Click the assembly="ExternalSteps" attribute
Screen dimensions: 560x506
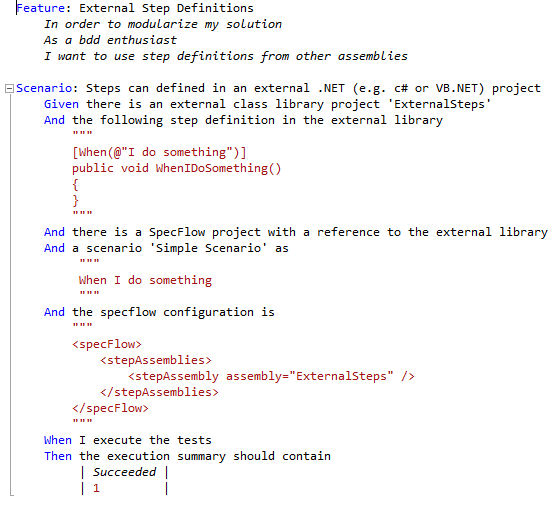pos(310,376)
